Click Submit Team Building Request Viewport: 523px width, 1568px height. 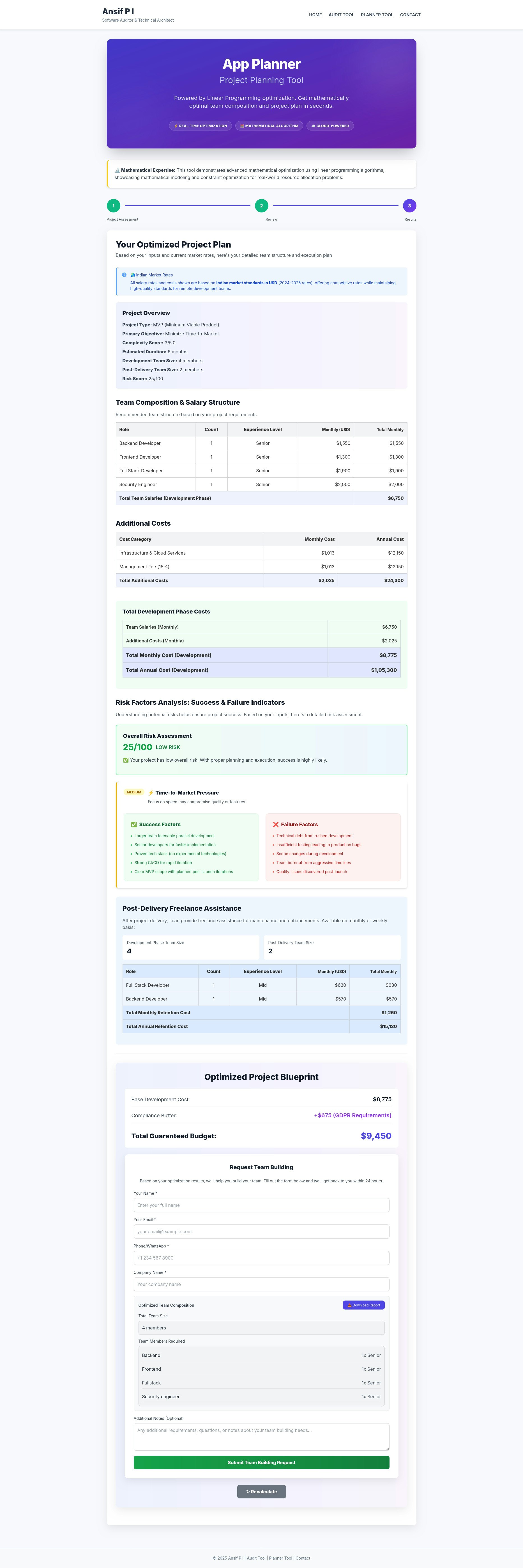261,1463
